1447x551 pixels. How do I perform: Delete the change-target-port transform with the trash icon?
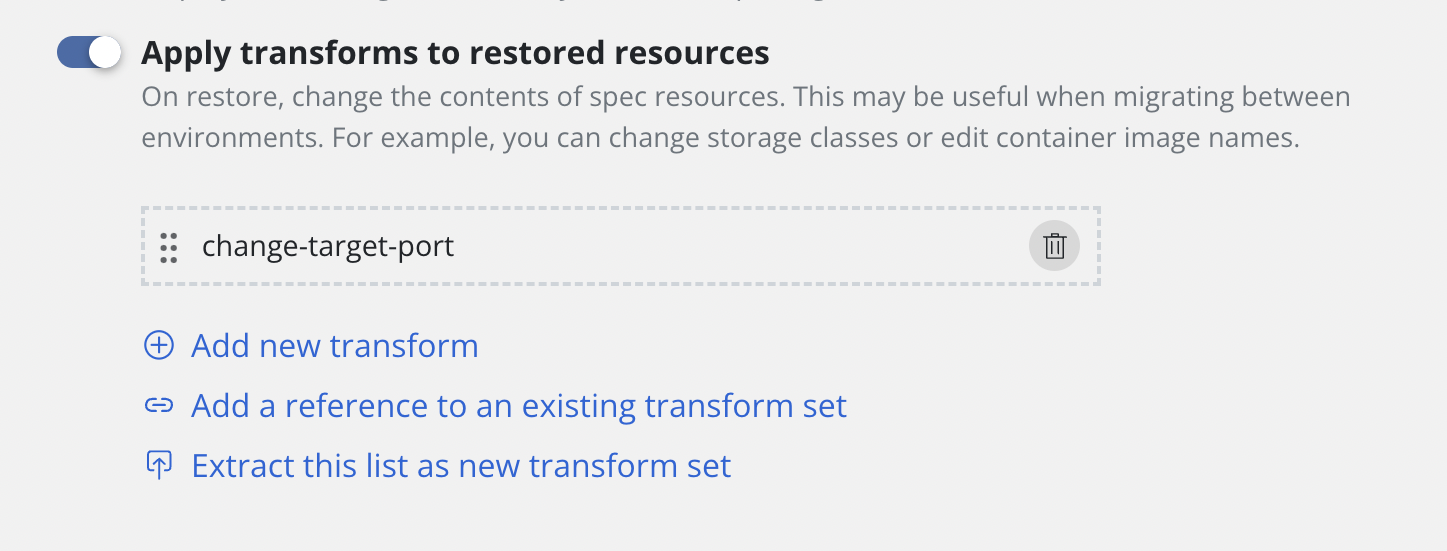pos(1054,246)
